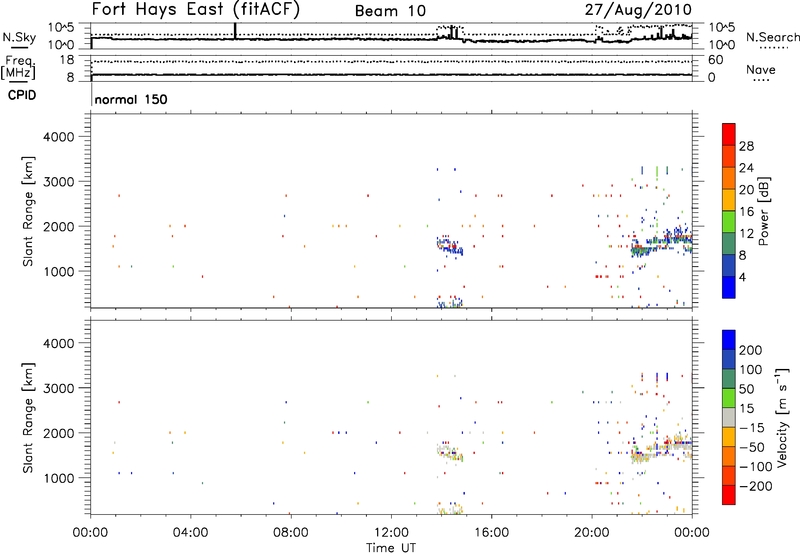Viewport: 800px width, 554px height.
Task: Click the 14:00 echo cluster near 1500 km in power panel
Action: [x=449, y=245]
